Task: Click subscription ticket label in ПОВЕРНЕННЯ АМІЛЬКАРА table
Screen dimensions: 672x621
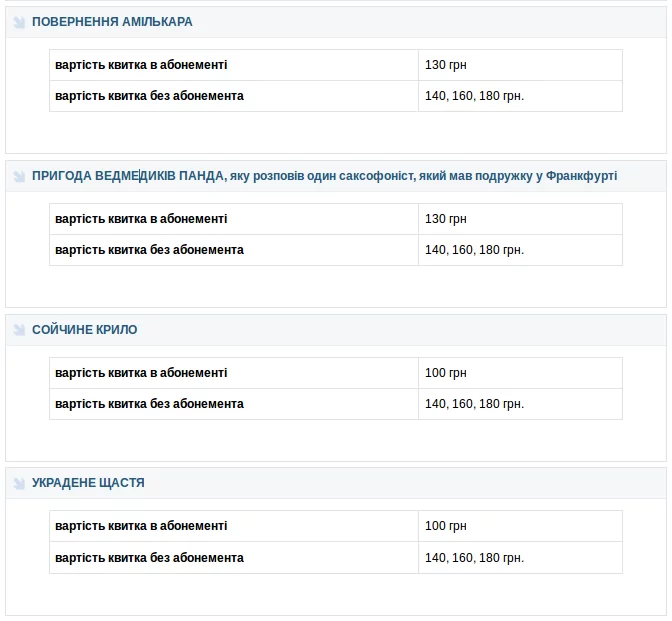Action: coord(141,65)
